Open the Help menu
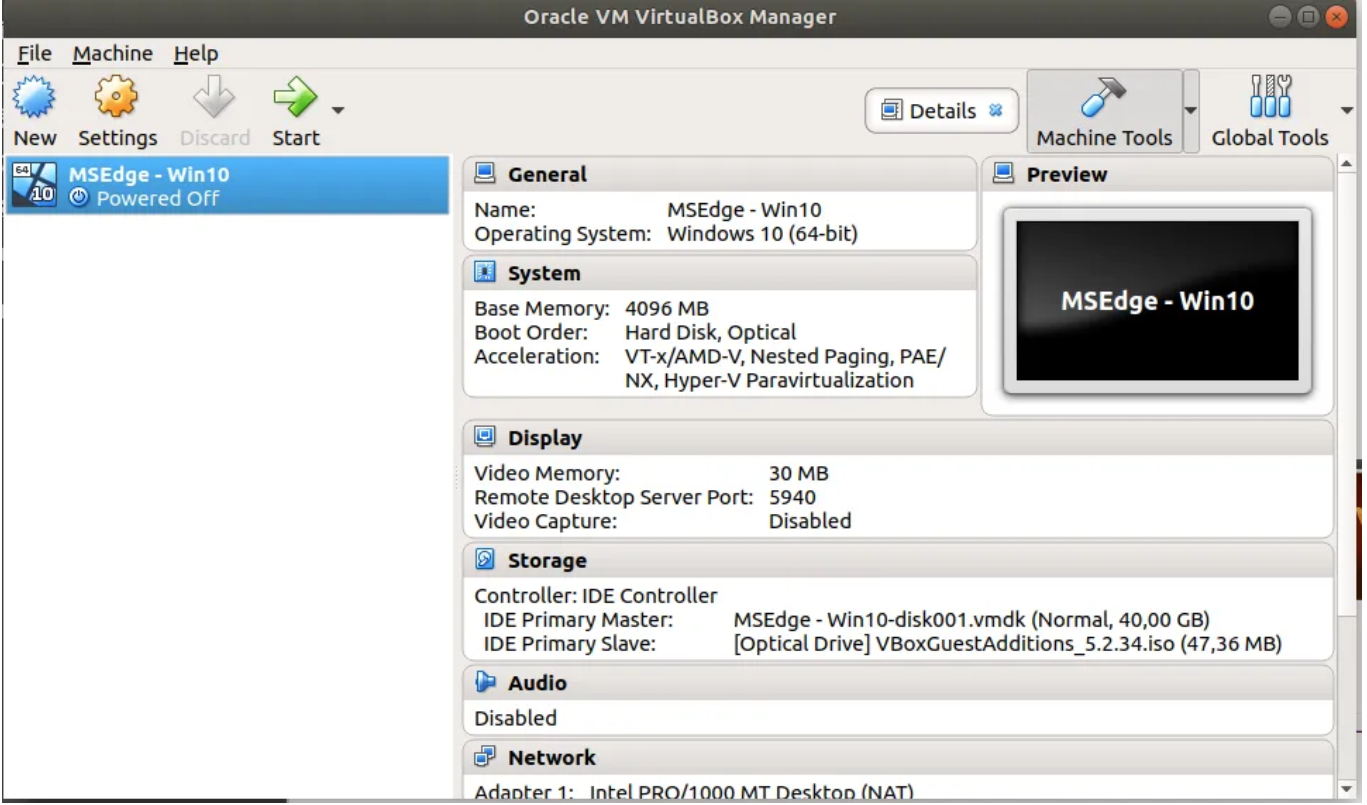 [196, 54]
